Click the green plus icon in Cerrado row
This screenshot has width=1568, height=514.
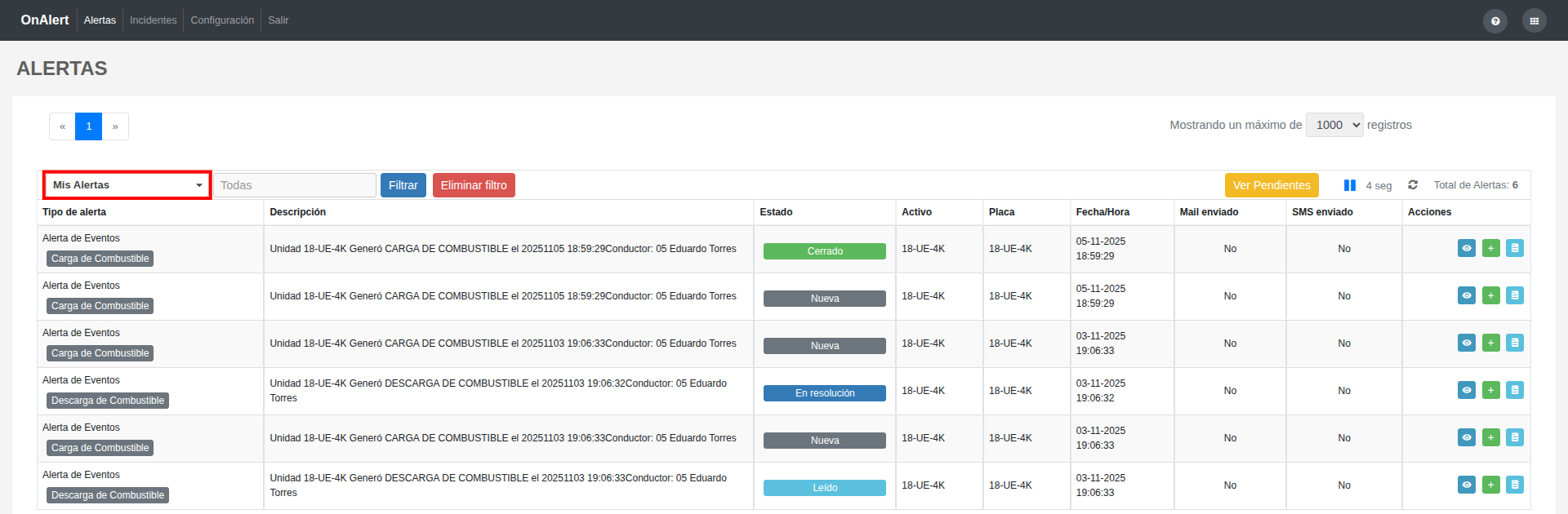point(1491,248)
